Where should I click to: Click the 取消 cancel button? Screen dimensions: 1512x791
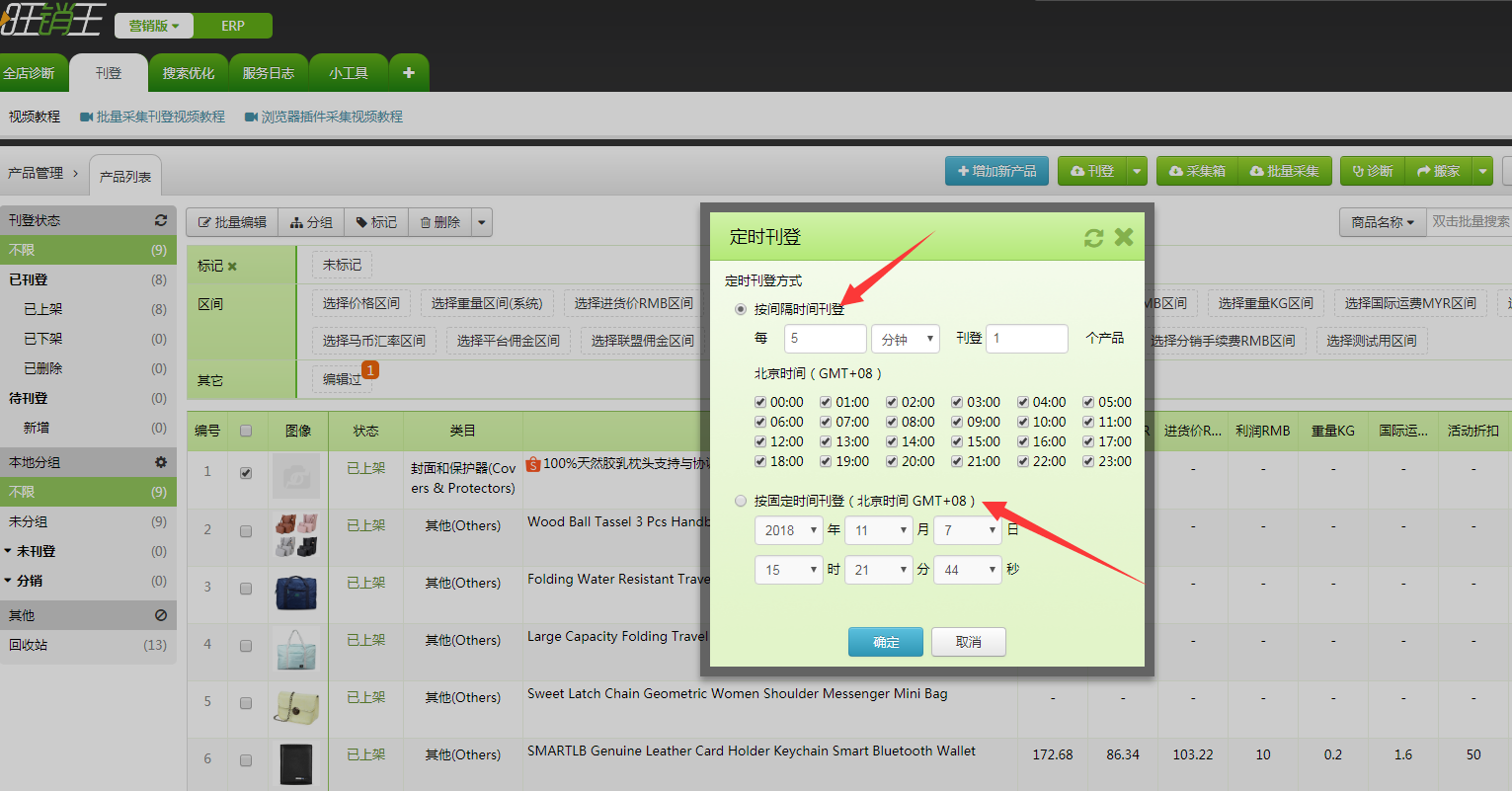tap(969, 642)
